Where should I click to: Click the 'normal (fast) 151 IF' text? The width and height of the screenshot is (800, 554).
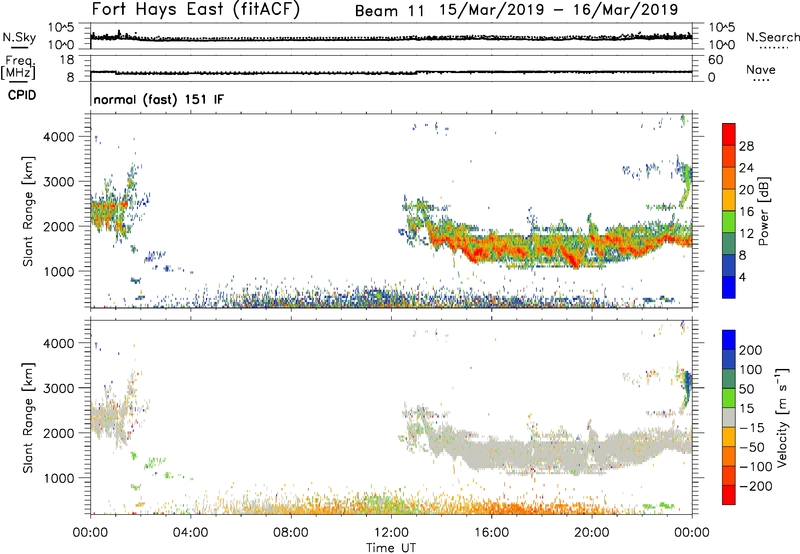click(x=159, y=99)
